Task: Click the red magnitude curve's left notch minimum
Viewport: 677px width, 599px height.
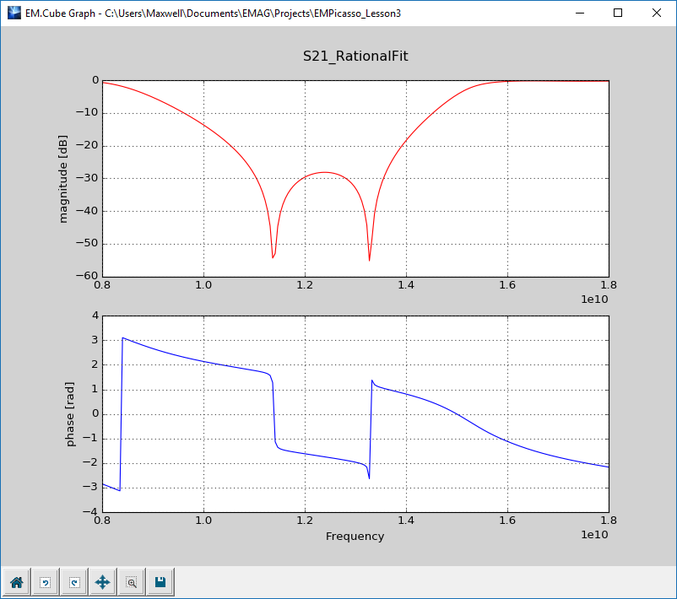Action: pyautogui.click(x=273, y=257)
